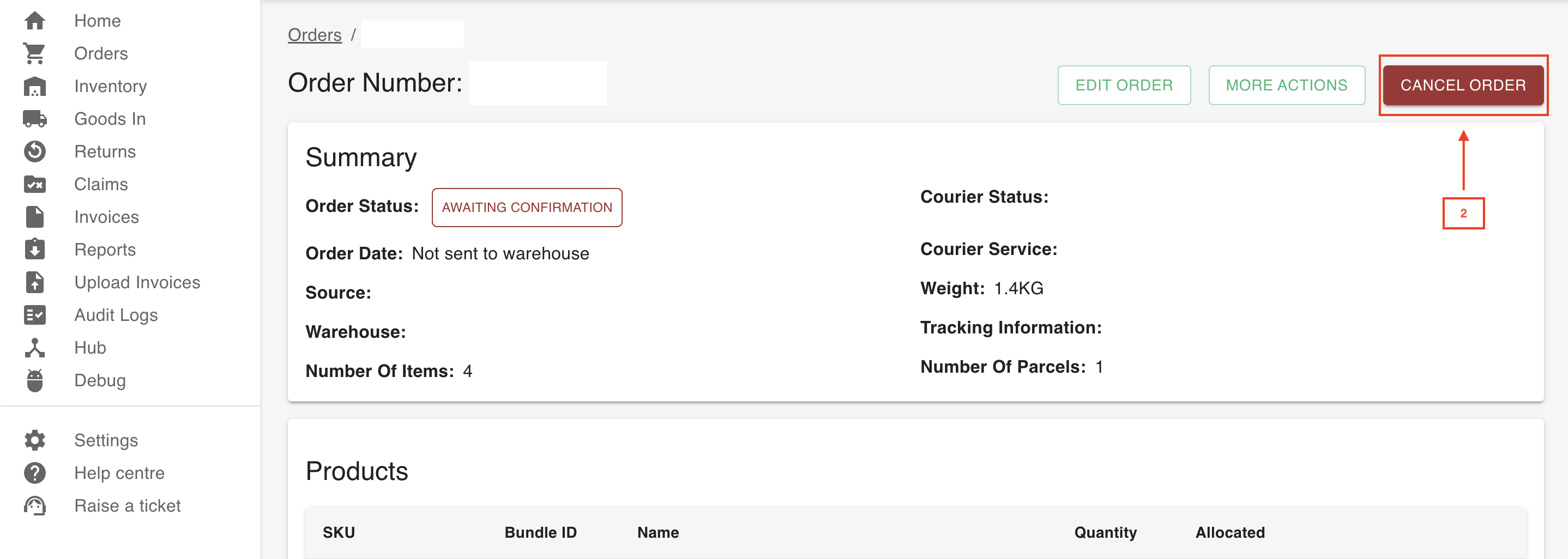Click the SKU column header

coord(339,533)
